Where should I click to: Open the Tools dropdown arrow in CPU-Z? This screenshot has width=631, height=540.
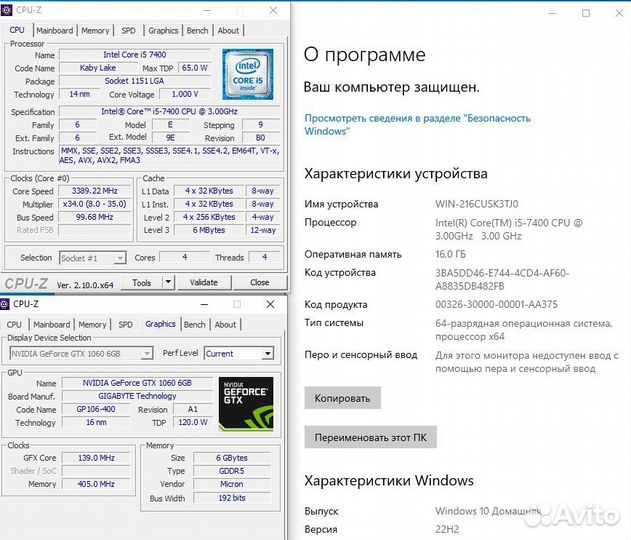click(x=169, y=282)
